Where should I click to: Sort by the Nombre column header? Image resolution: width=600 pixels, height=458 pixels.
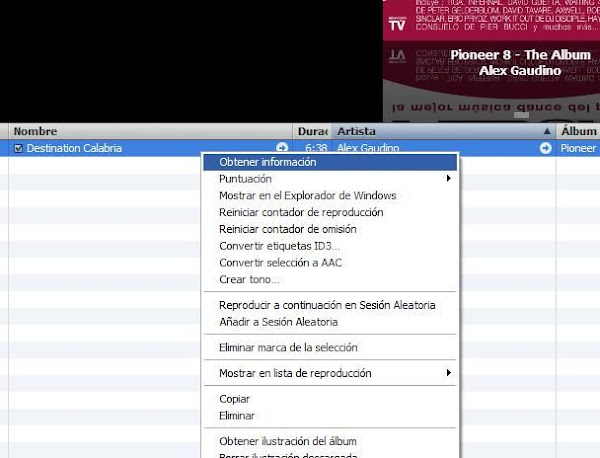pos(150,131)
